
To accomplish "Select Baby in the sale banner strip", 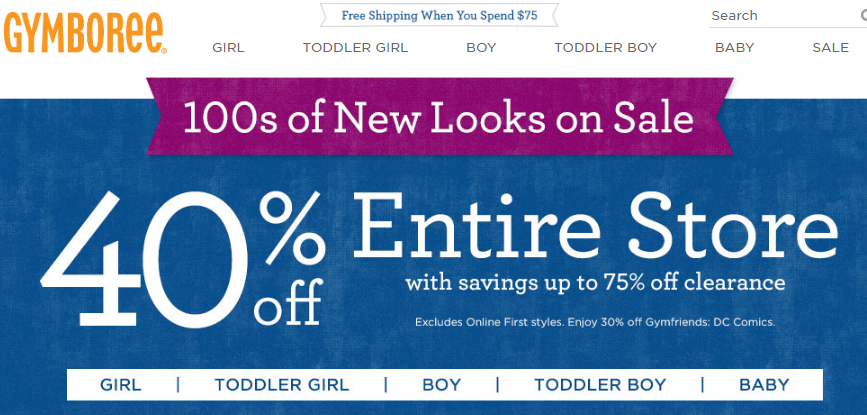I will pos(764,385).
